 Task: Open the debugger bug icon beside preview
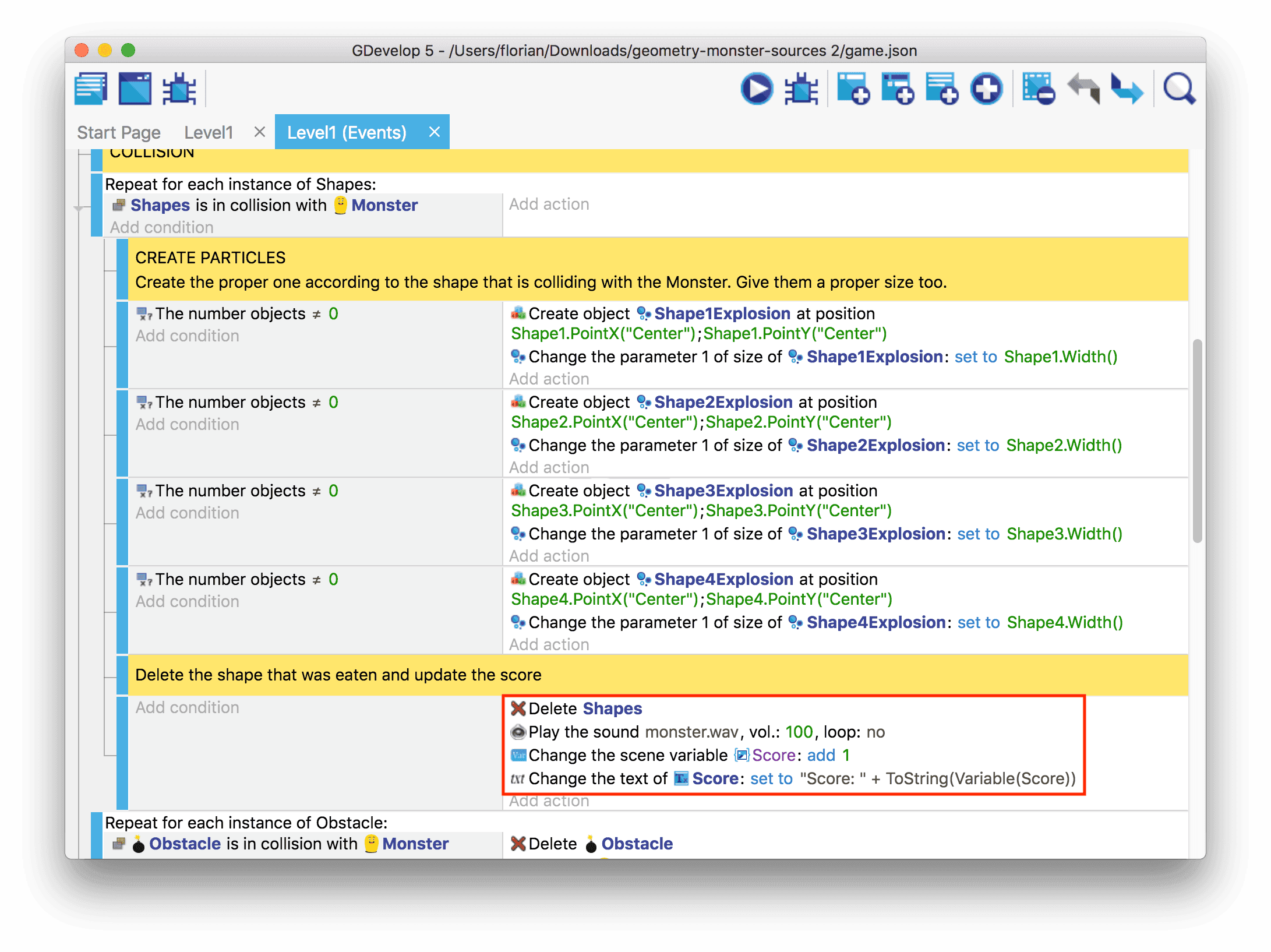801,89
